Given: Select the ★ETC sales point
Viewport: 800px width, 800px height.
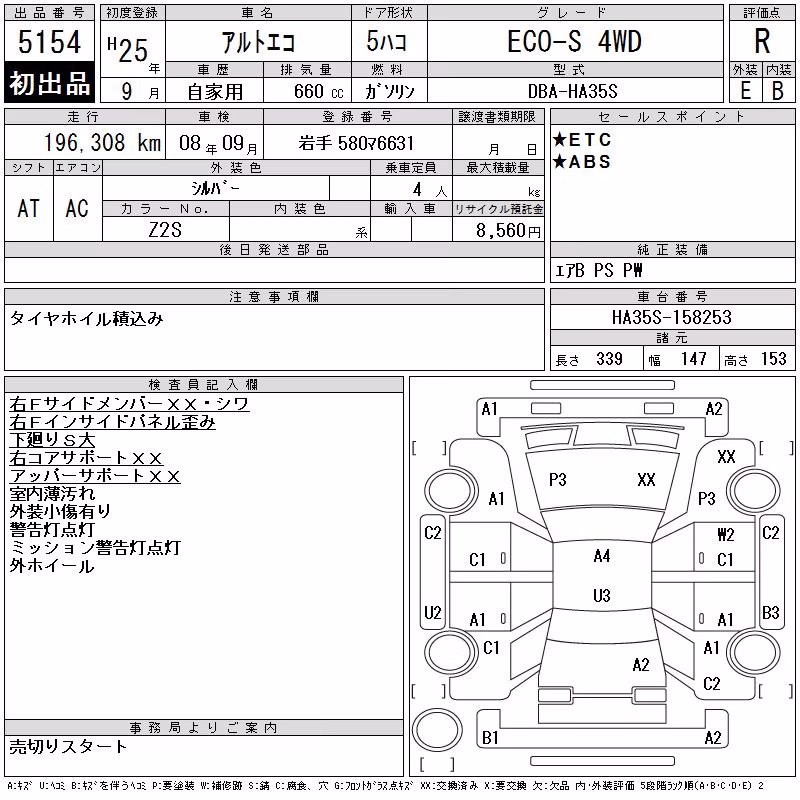Looking at the screenshot, I should [x=582, y=139].
